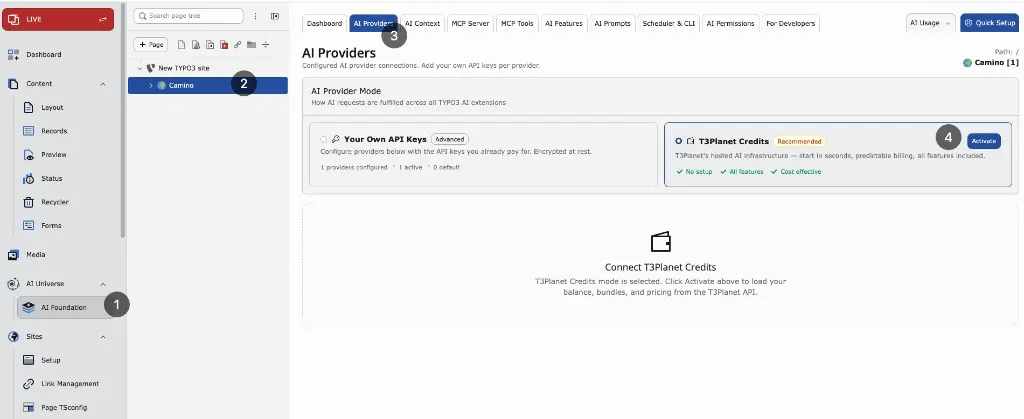Switch to the MCP Tools tab
The image size is (1024, 419).
pos(517,23)
